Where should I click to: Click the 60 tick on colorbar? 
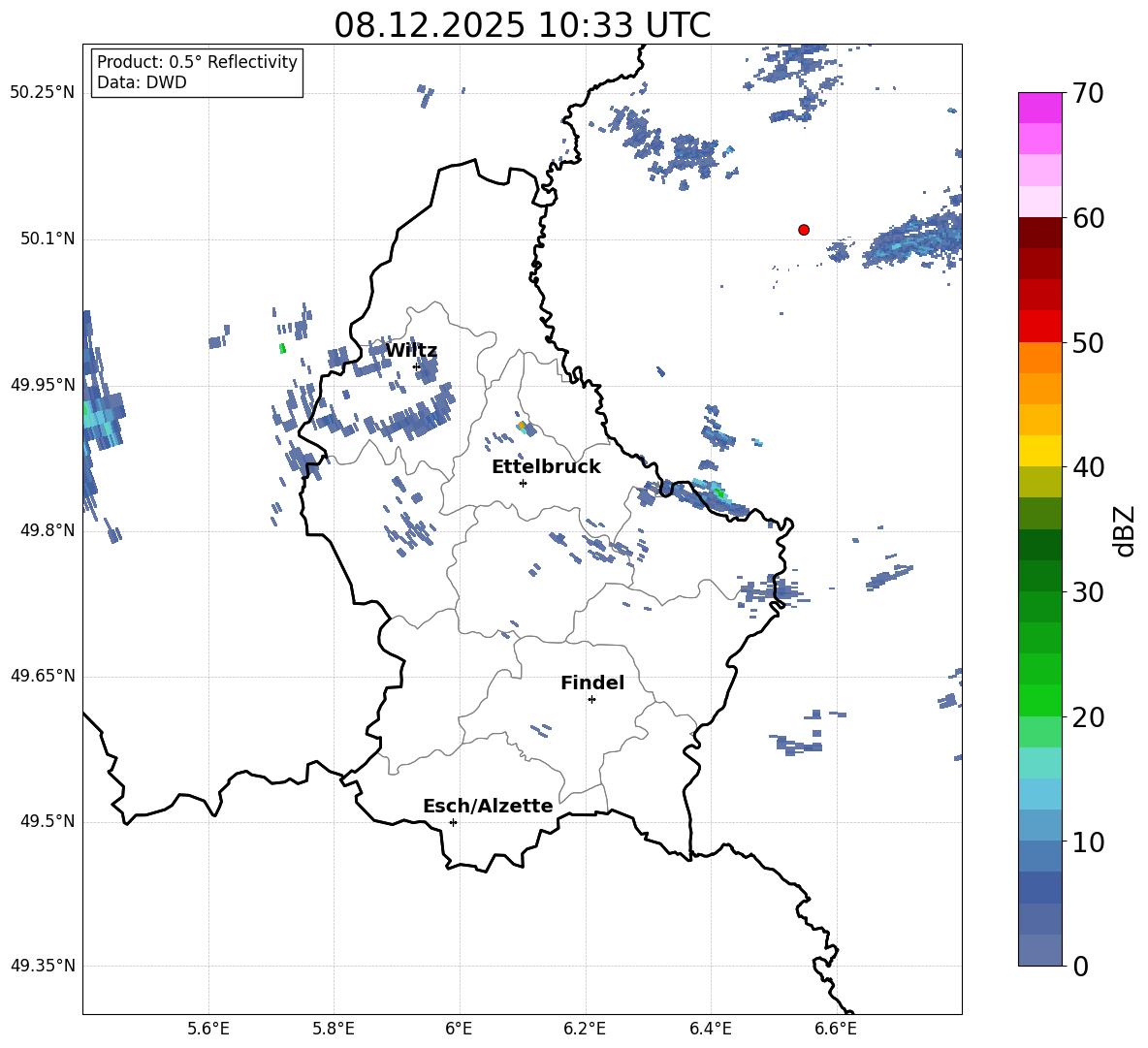point(1089,218)
